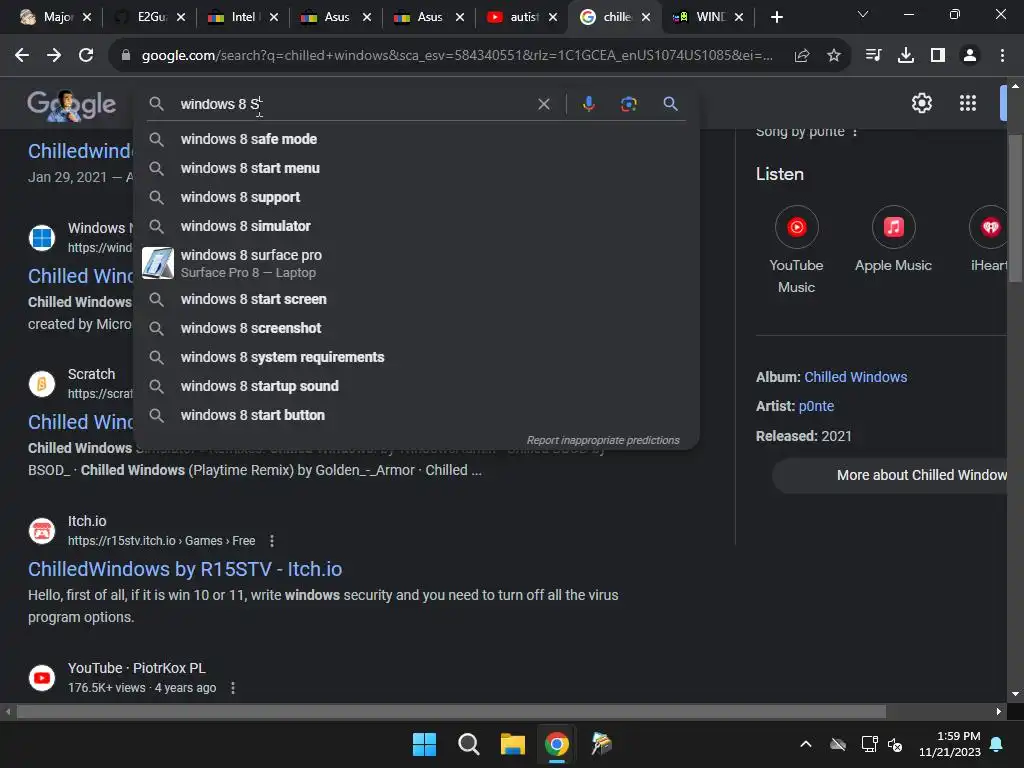Click the muted volume tray icon
Screen dimensions: 1024x768
895,744
